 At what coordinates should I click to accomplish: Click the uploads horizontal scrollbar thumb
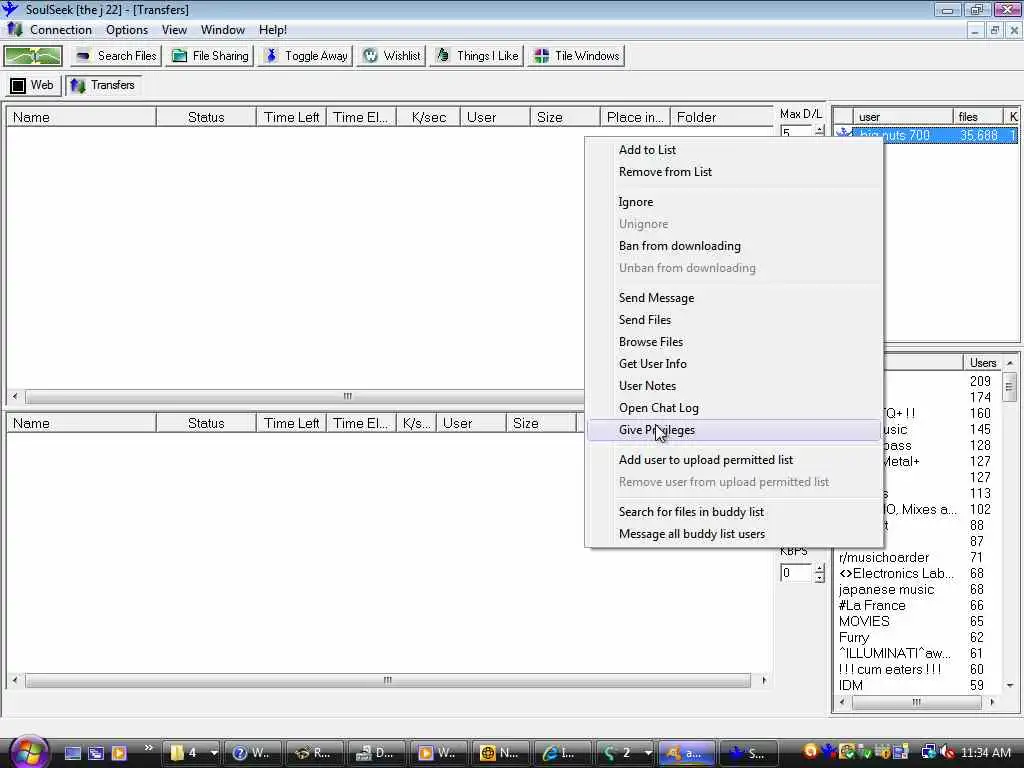(388, 680)
